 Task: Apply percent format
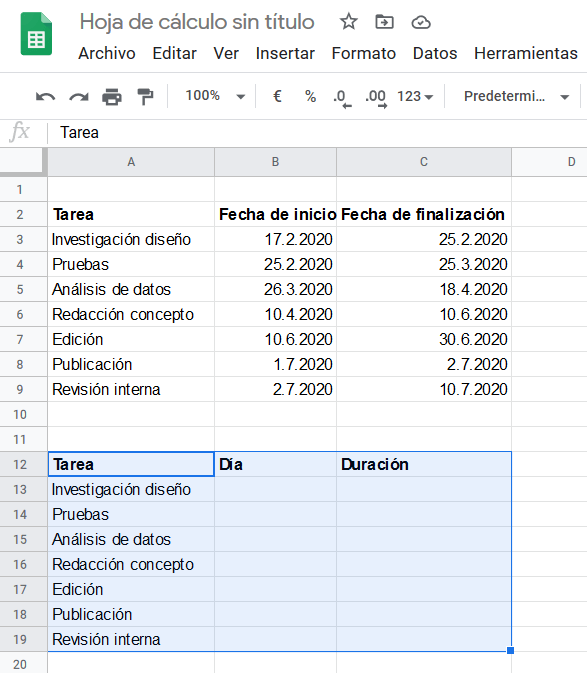(310, 96)
